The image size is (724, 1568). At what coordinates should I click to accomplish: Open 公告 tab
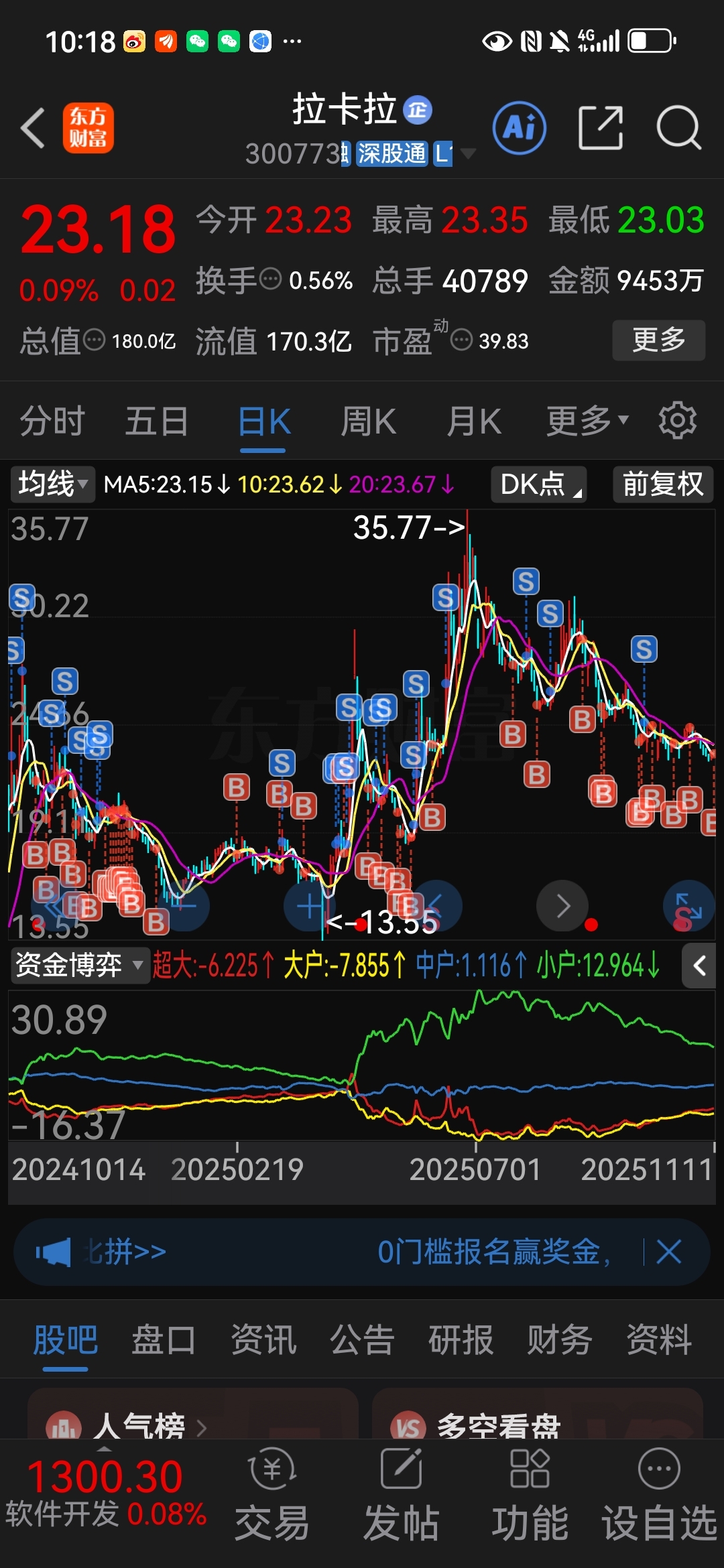click(362, 1341)
